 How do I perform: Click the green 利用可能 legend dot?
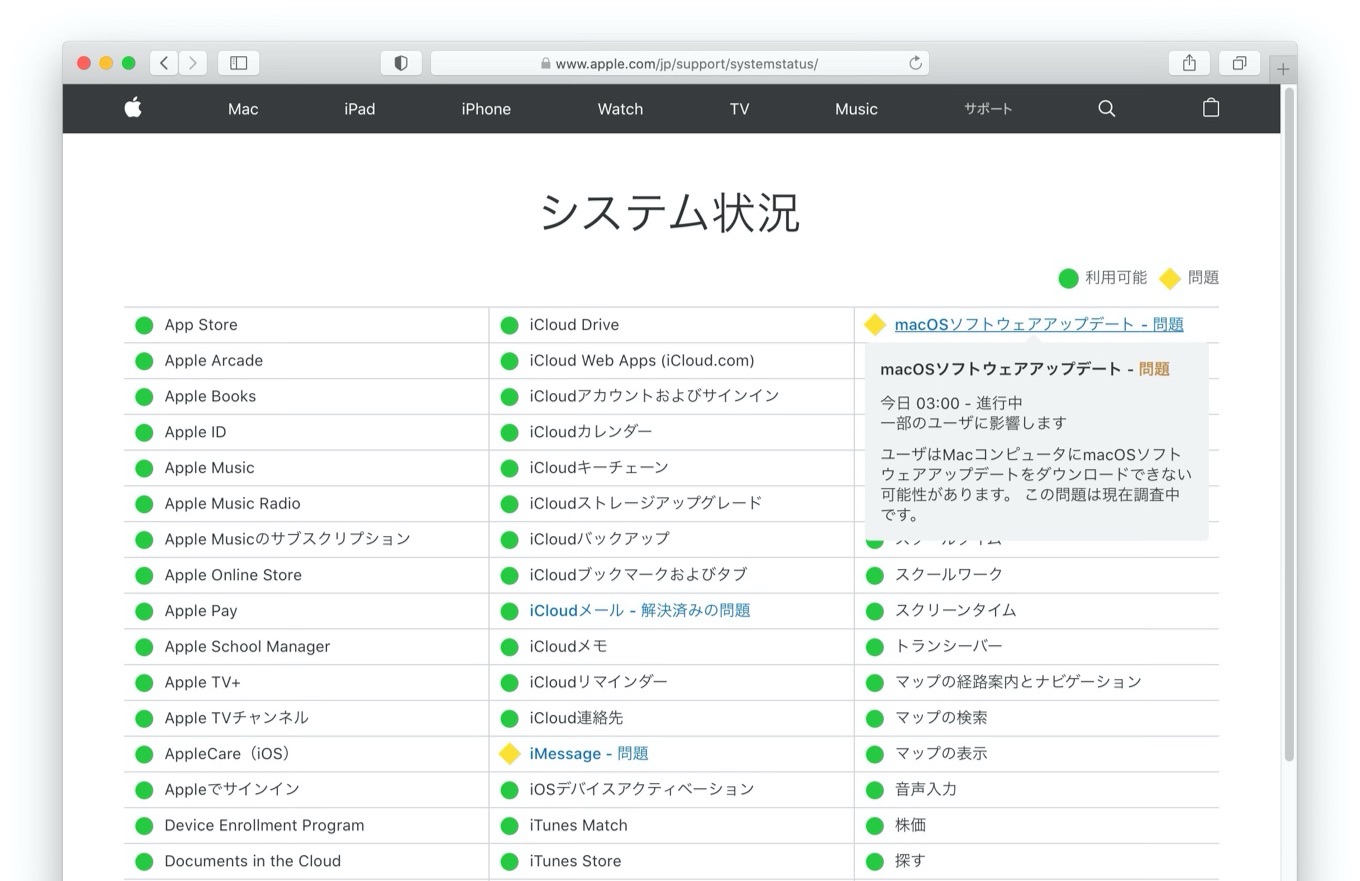click(x=1068, y=278)
